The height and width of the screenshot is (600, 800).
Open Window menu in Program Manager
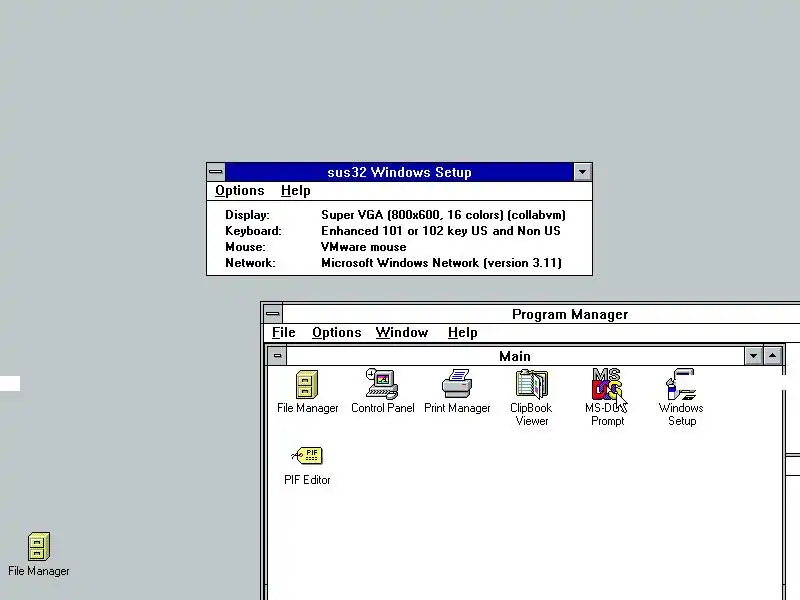402,333
